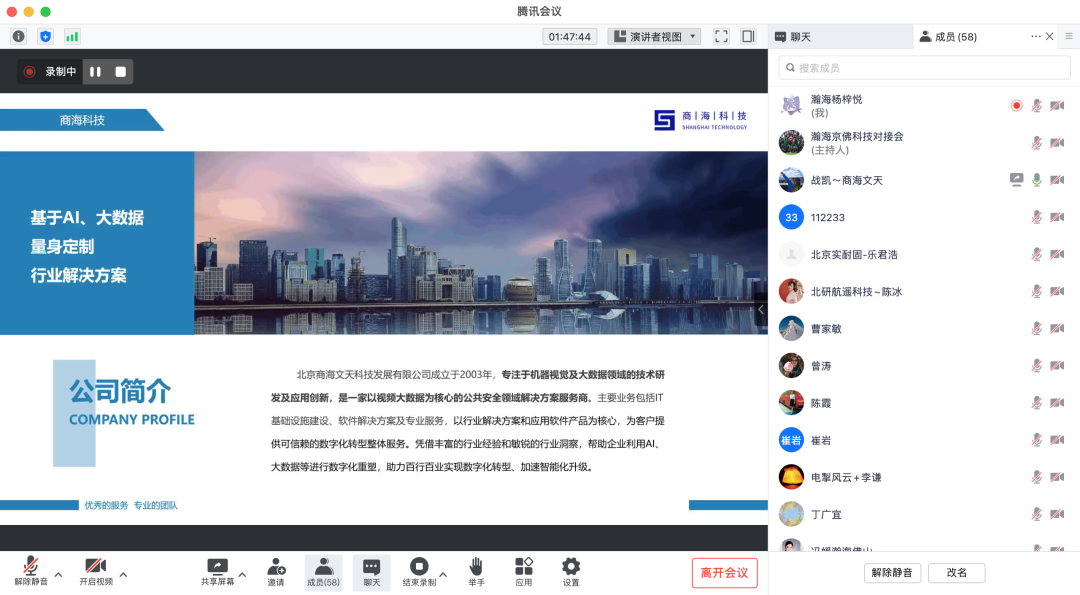Viewport: 1080px width, 595px height.
Task: Expand the video options chevron
Action: point(123,575)
